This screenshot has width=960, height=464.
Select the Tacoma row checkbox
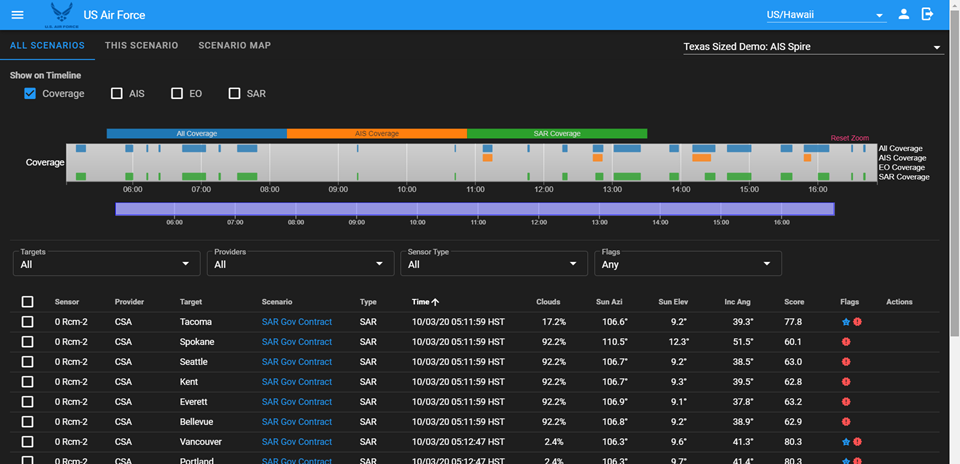coord(28,322)
